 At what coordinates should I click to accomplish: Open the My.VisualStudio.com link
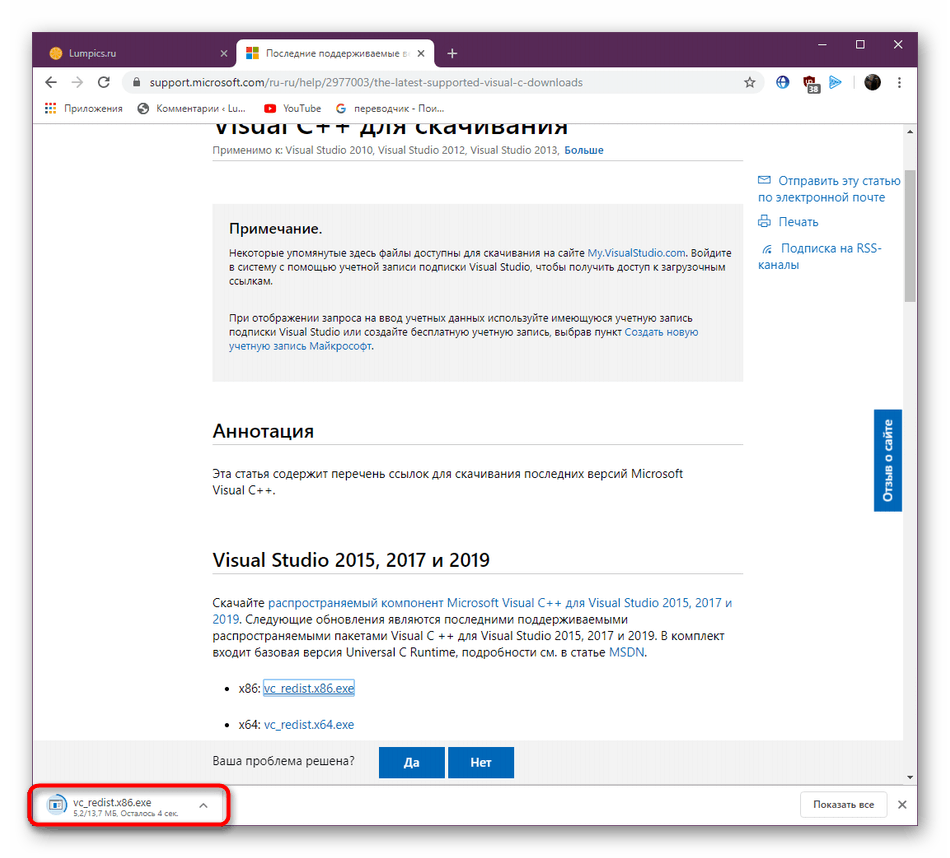point(636,253)
